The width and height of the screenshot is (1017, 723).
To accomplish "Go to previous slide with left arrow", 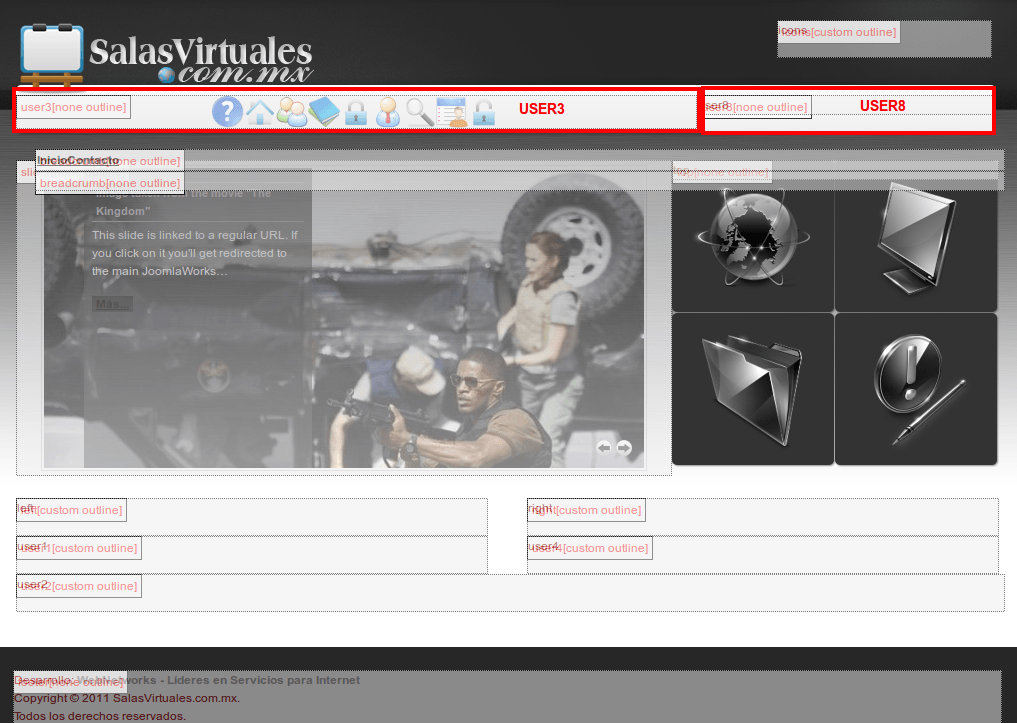I will coord(604,447).
